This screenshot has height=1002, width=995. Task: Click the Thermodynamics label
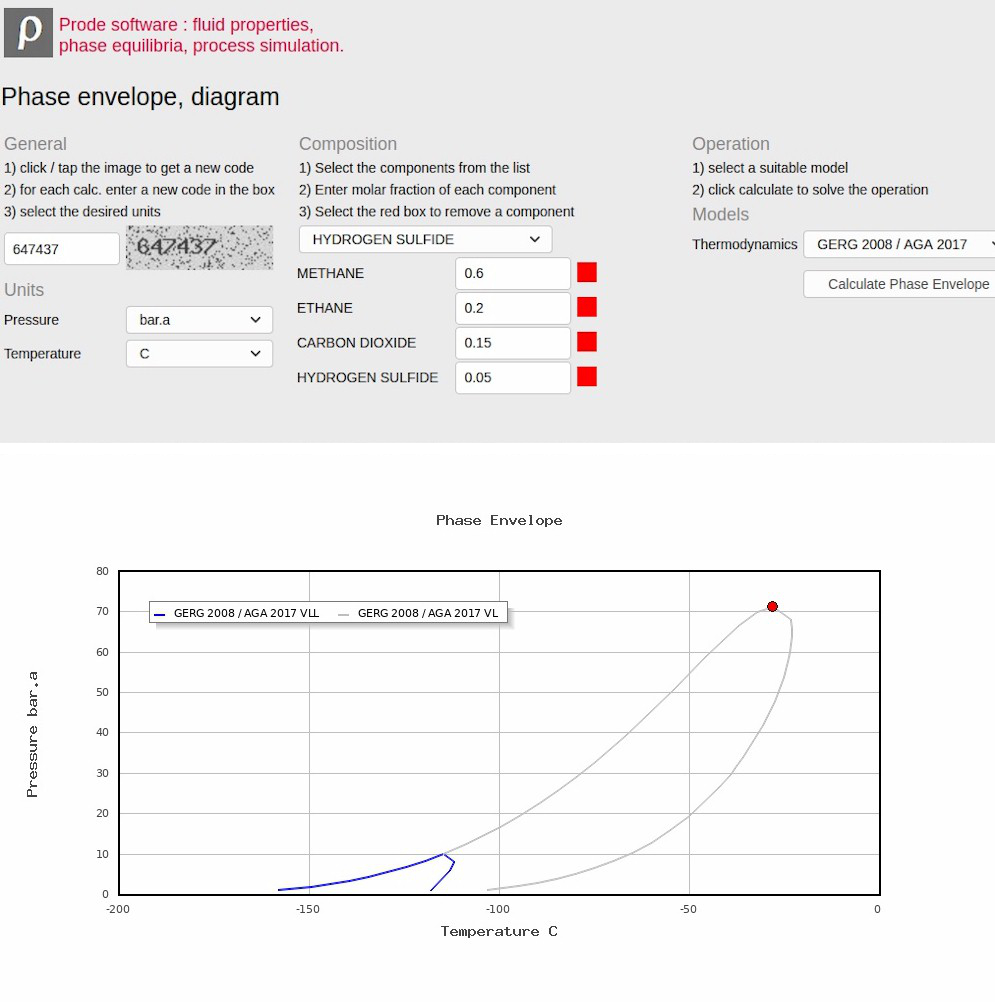pos(745,245)
